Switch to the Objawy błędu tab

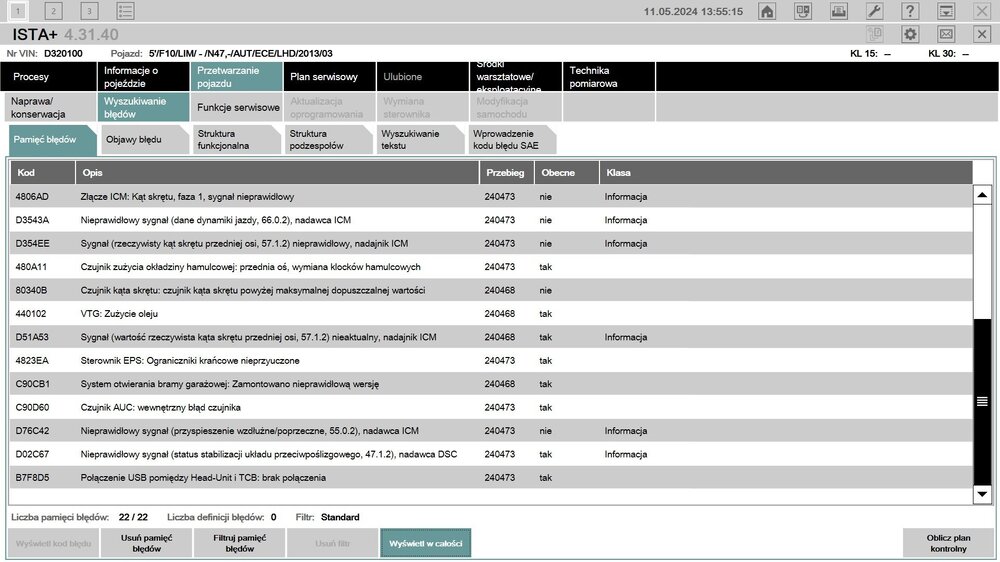[x=145, y=140]
